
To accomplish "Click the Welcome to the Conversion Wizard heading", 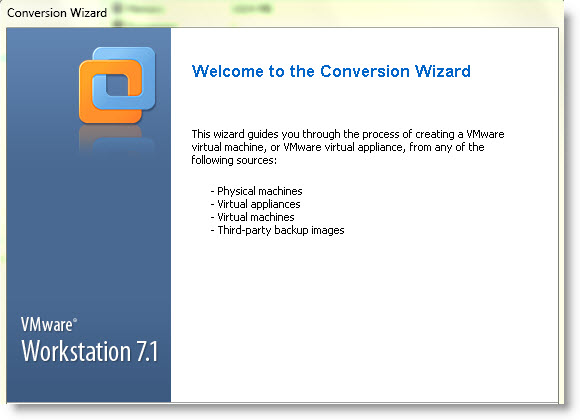I will pyautogui.click(x=331, y=71).
